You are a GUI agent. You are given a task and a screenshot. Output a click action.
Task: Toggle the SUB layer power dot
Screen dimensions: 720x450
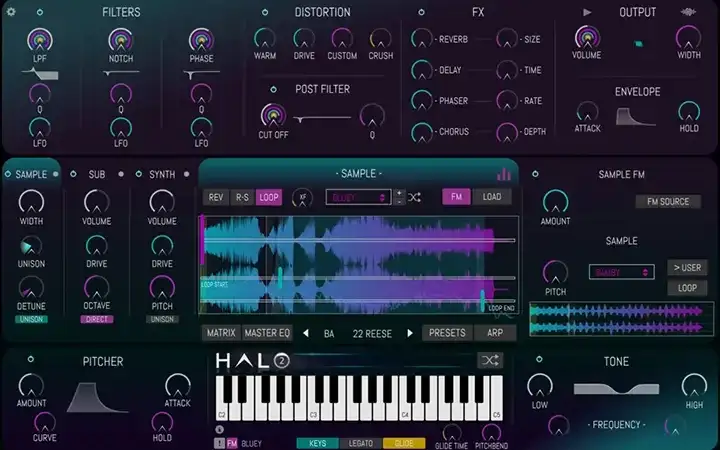(73, 174)
